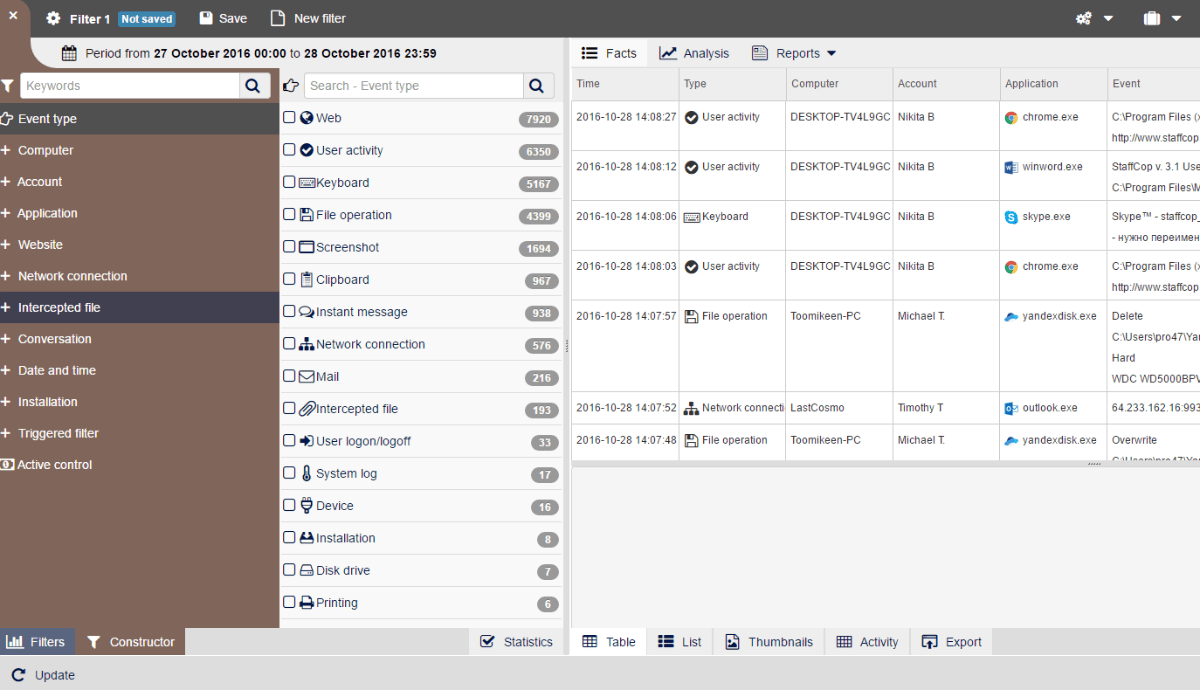The height and width of the screenshot is (690, 1200).
Task: Select the Instant message events icon
Action: tap(303, 312)
